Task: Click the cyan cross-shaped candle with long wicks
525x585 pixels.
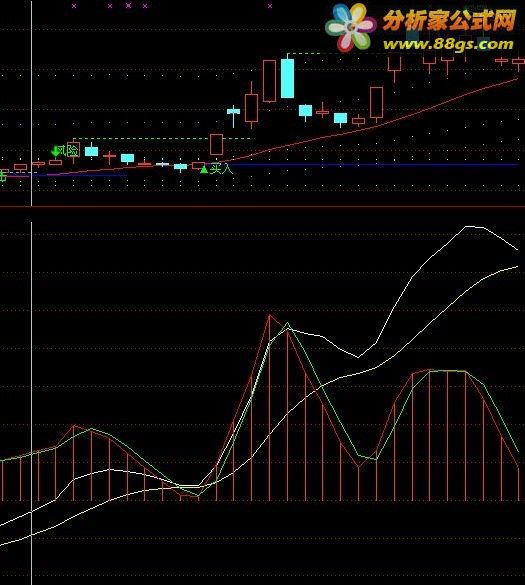Action: click(x=234, y=112)
